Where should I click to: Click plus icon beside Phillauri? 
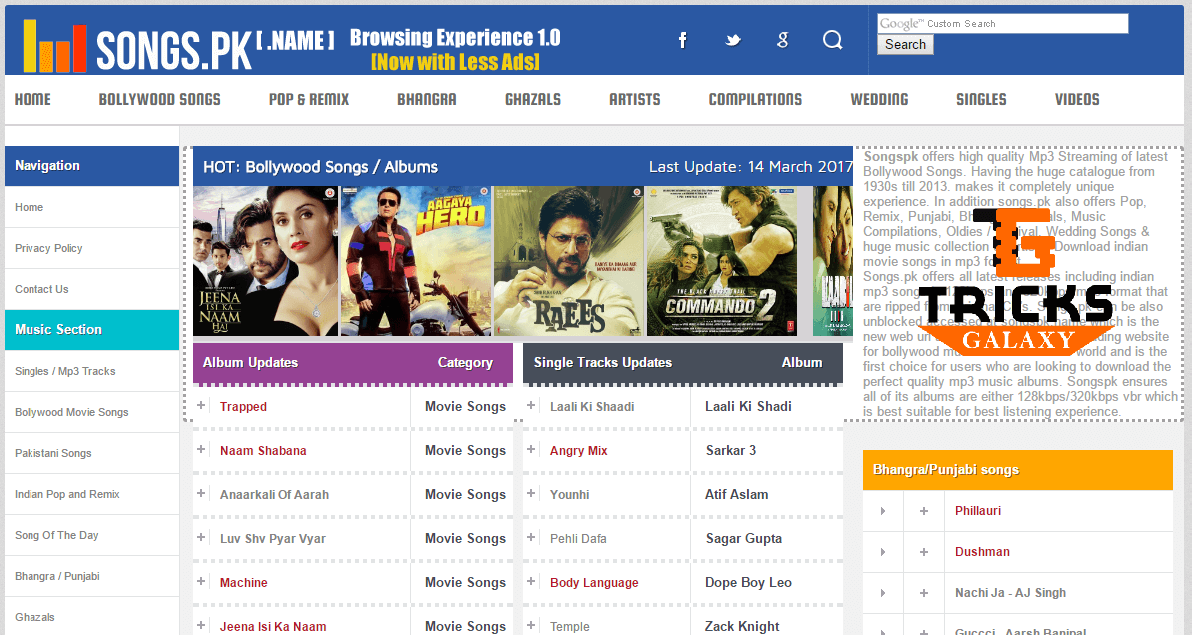pyautogui.click(x=924, y=511)
